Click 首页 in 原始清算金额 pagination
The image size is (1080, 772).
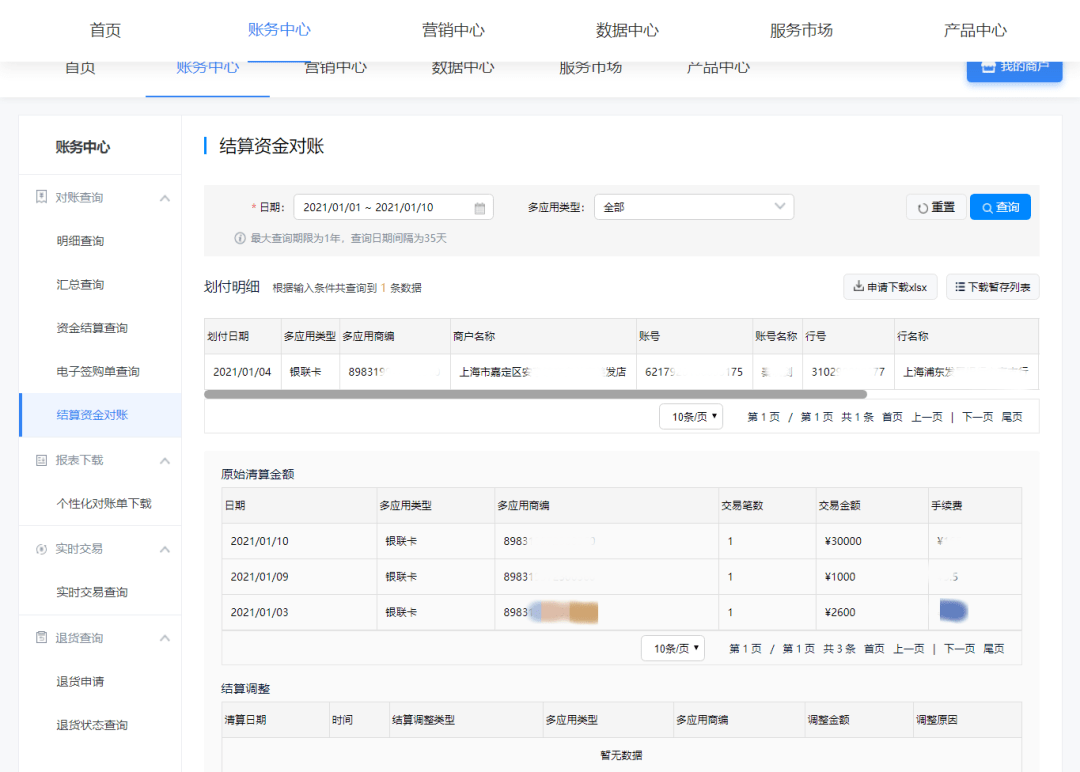874,648
